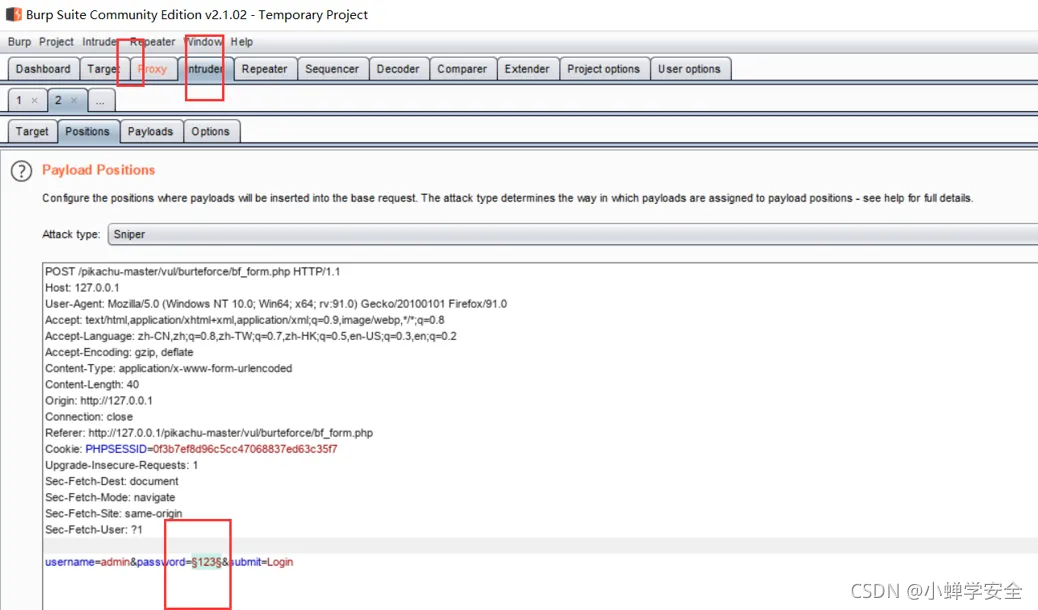Screen dimensions: 1038x610
Task: Click the 'Accept-Encoding: gzip, deflate' line
Action: pyautogui.click(x=119, y=352)
